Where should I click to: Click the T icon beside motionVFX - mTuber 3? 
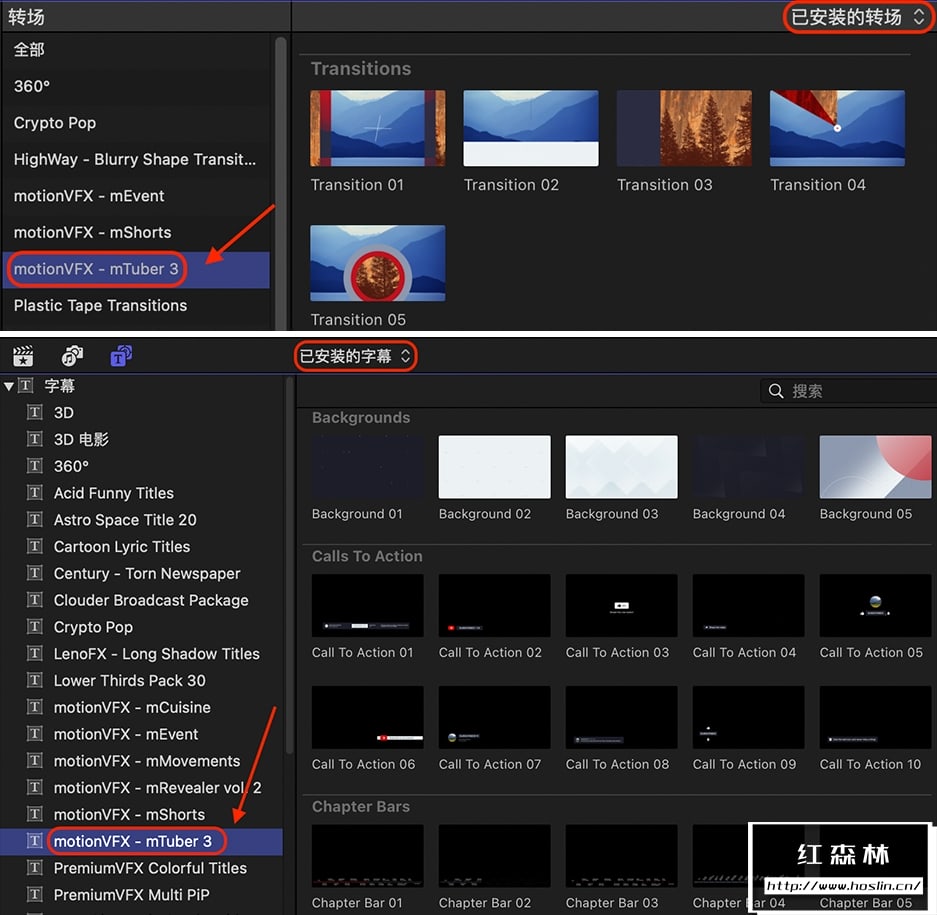(x=35, y=841)
